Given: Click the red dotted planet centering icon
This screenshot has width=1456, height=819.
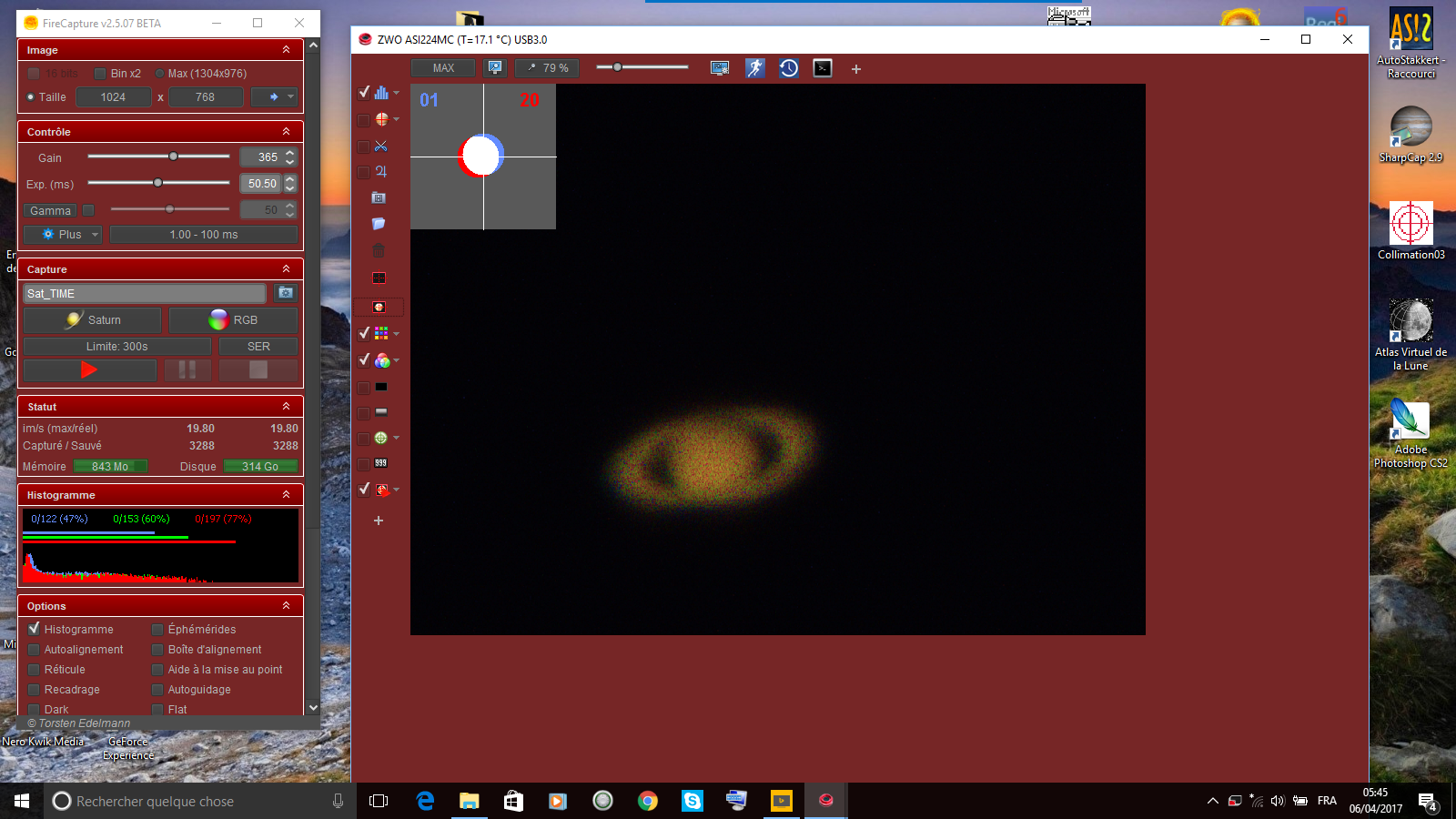Looking at the screenshot, I should (379, 307).
